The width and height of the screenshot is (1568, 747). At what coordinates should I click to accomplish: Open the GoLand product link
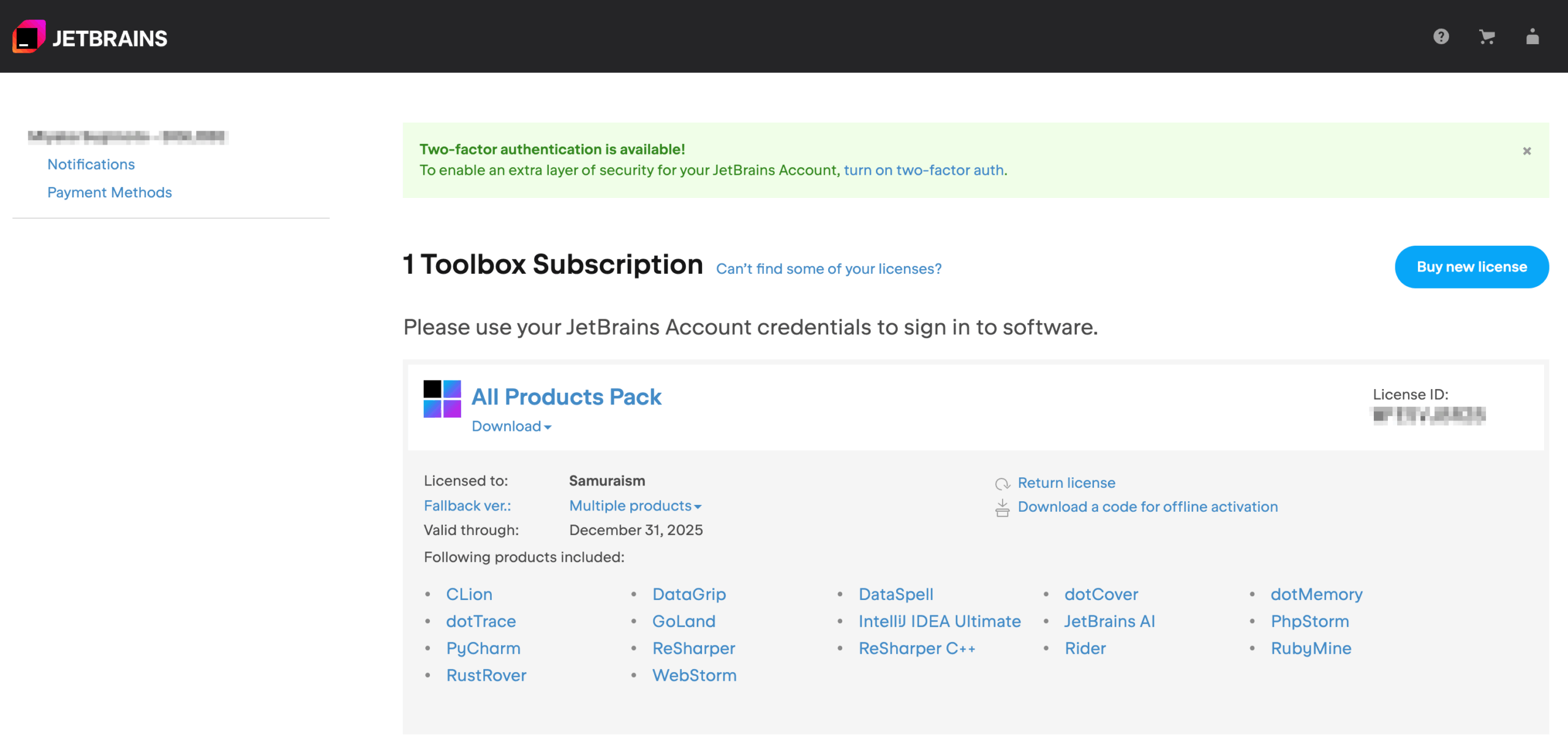(684, 621)
